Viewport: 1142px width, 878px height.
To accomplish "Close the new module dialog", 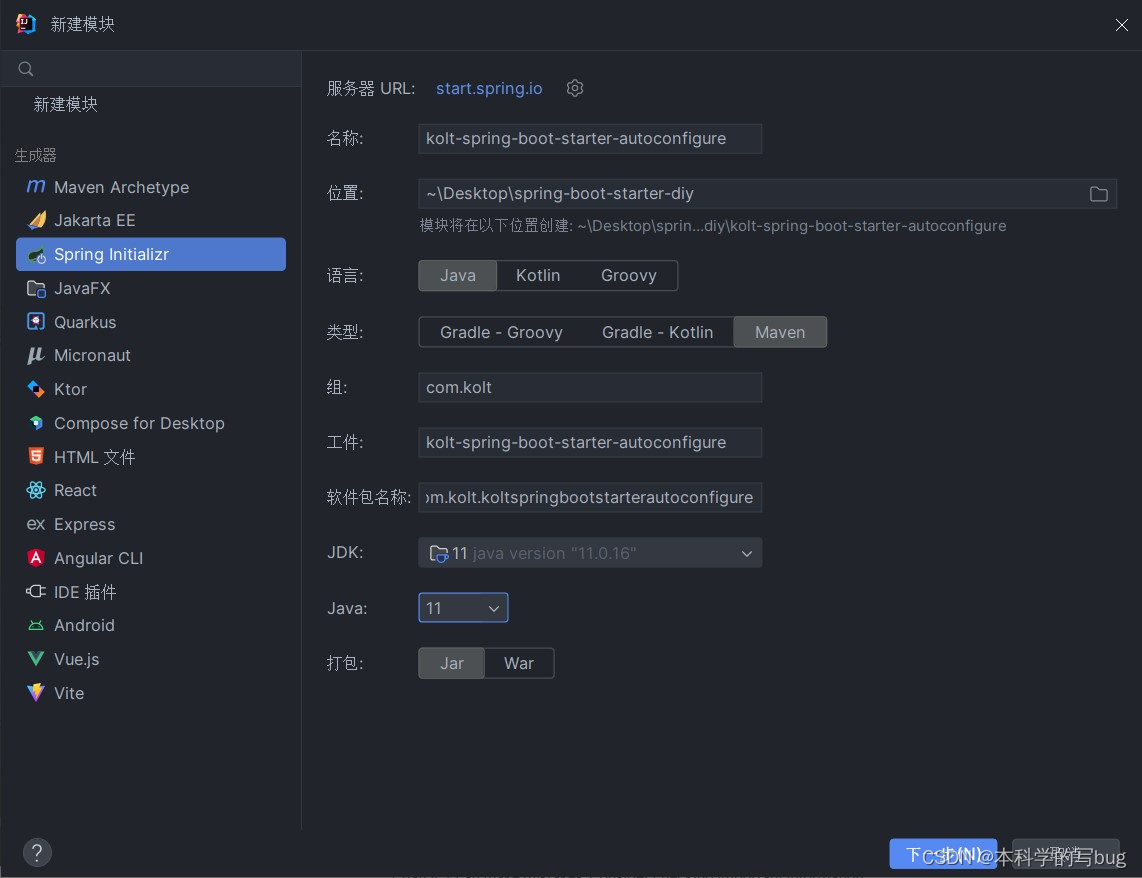I will [1122, 25].
